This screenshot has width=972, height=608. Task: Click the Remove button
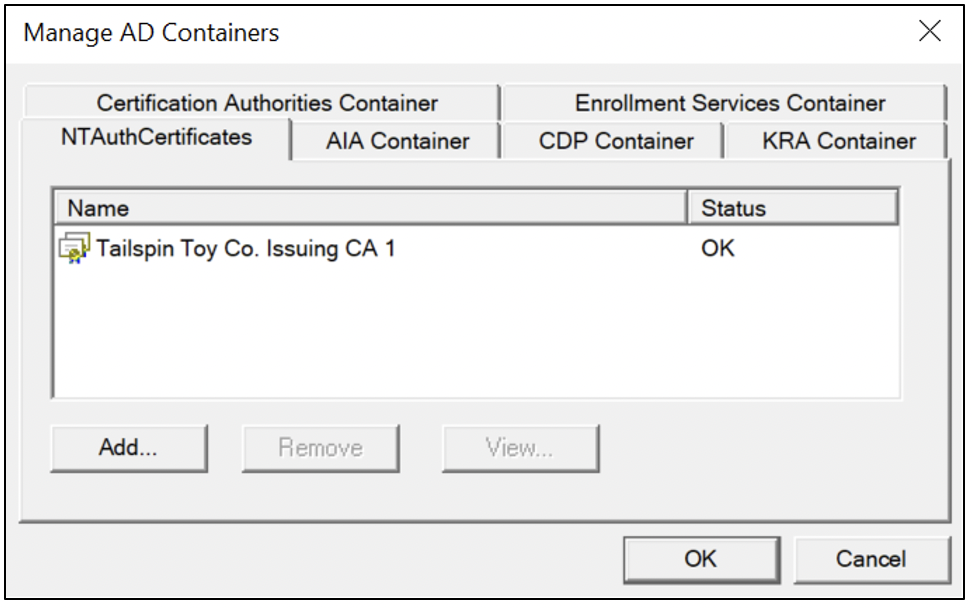pyautogui.click(x=320, y=448)
